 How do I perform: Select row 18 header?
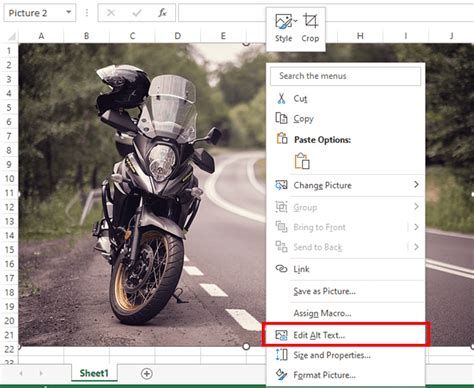point(9,293)
